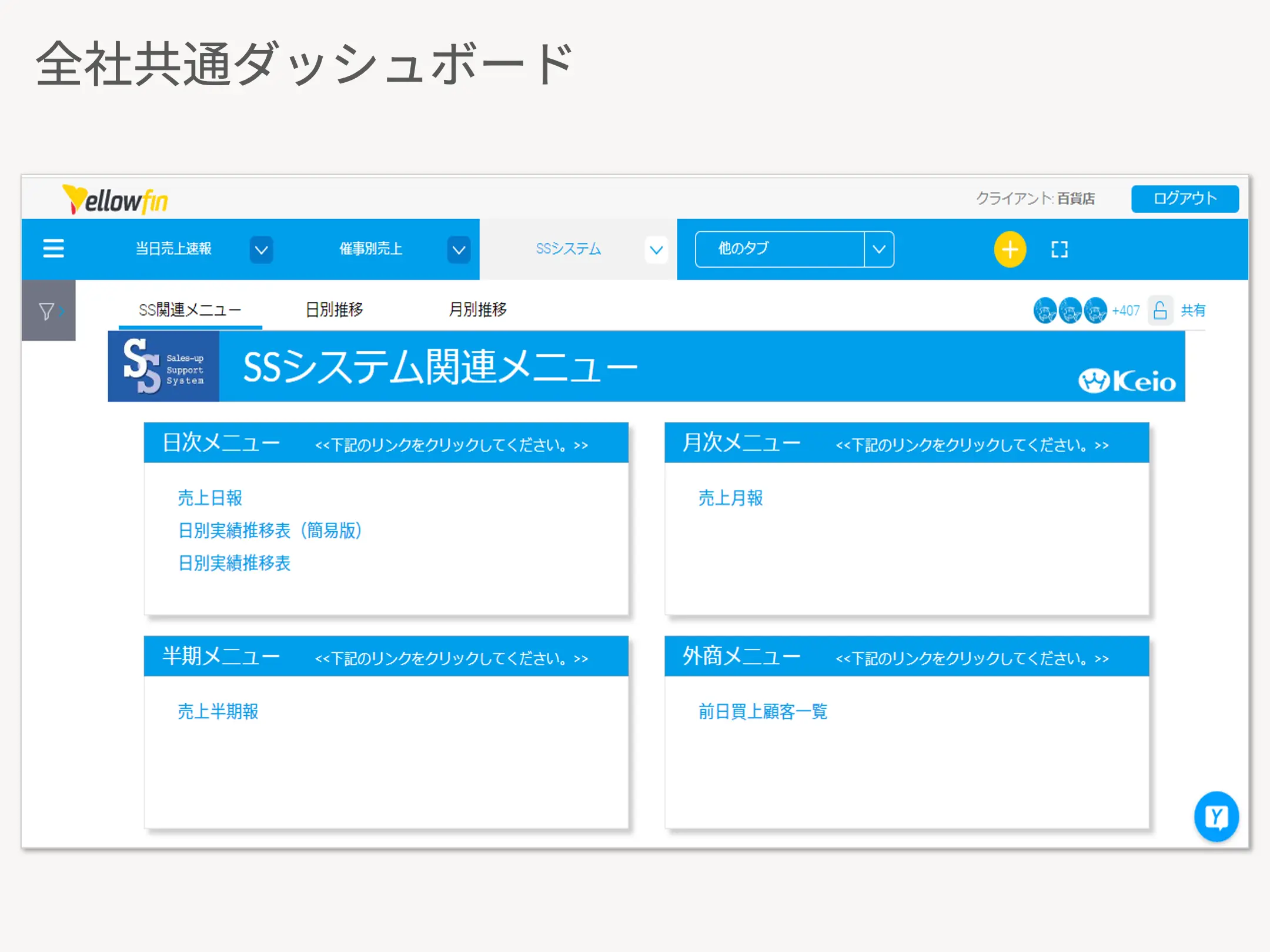
Task: Open the filter panel funnel icon
Action: (46, 310)
